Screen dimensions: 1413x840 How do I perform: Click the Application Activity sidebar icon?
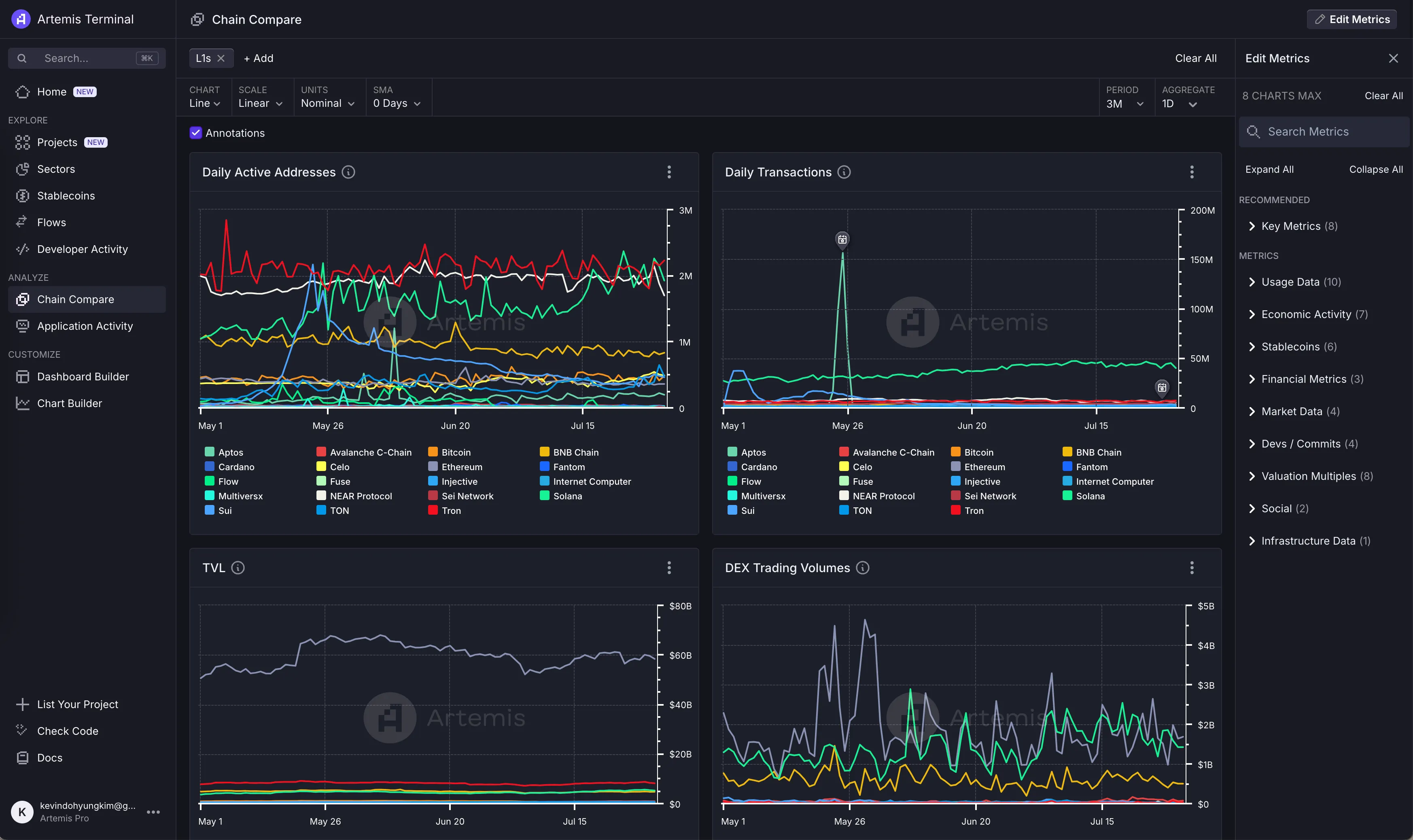pos(23,326)
